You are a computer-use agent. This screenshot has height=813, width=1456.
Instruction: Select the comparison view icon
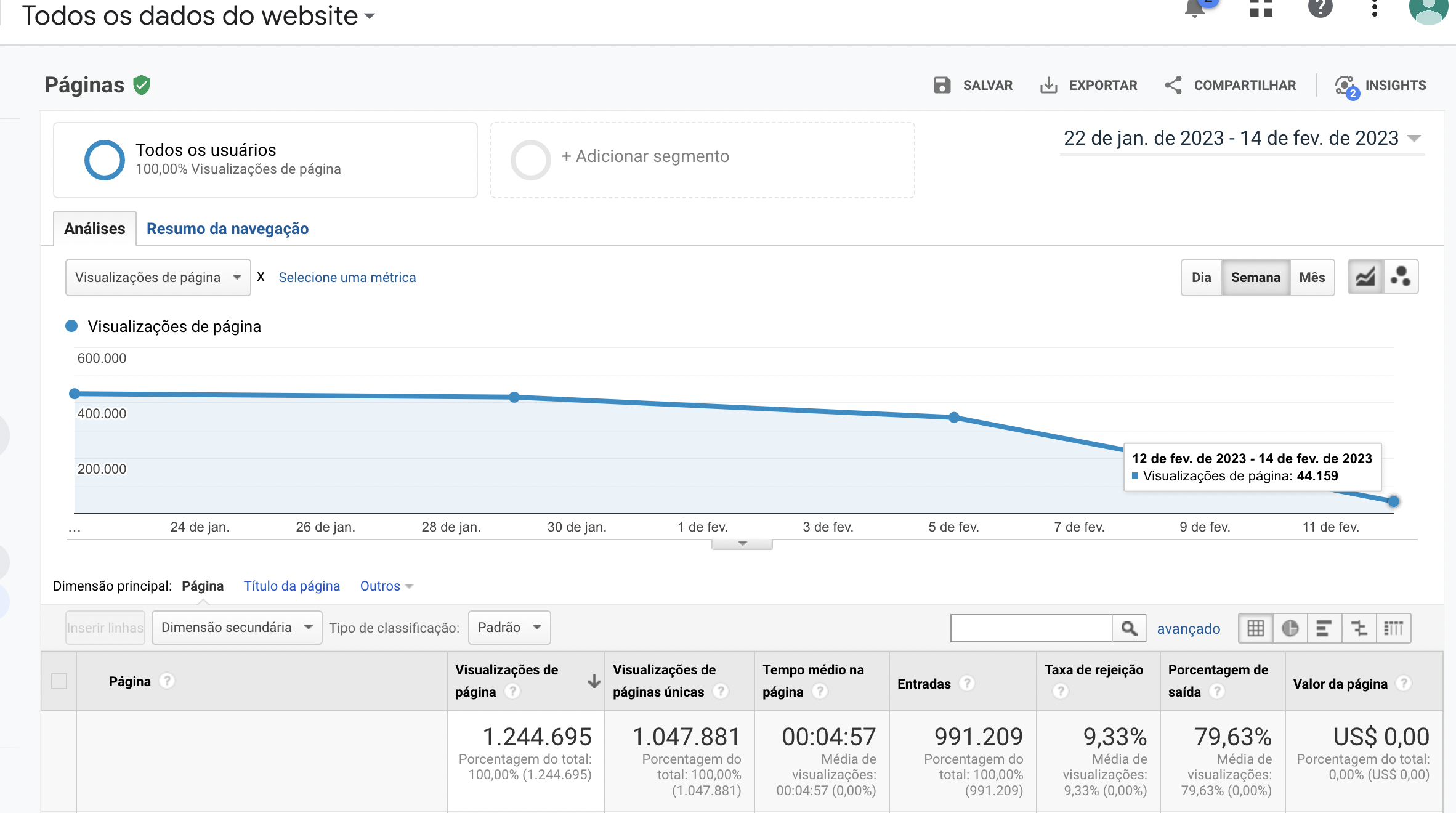pos(1359,628)
